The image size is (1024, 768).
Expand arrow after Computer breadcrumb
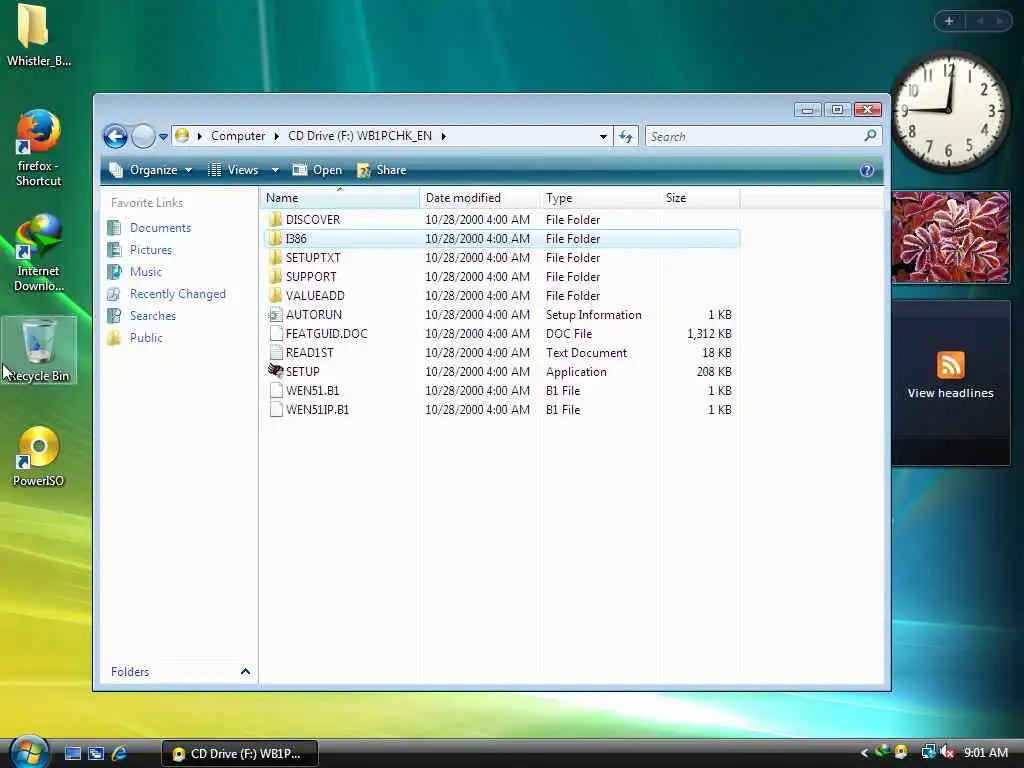point(276,136)
